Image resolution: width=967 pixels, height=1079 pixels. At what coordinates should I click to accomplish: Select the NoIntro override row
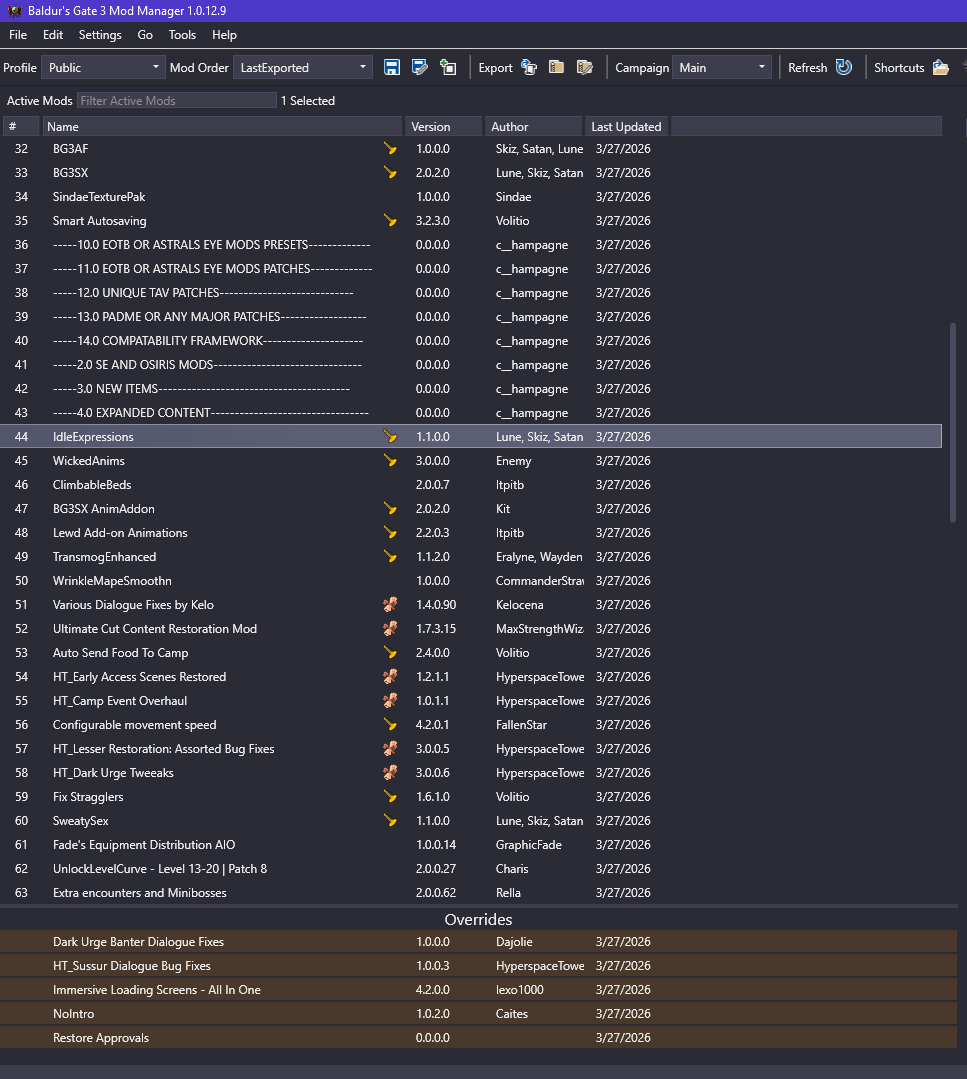[478, 1014]
